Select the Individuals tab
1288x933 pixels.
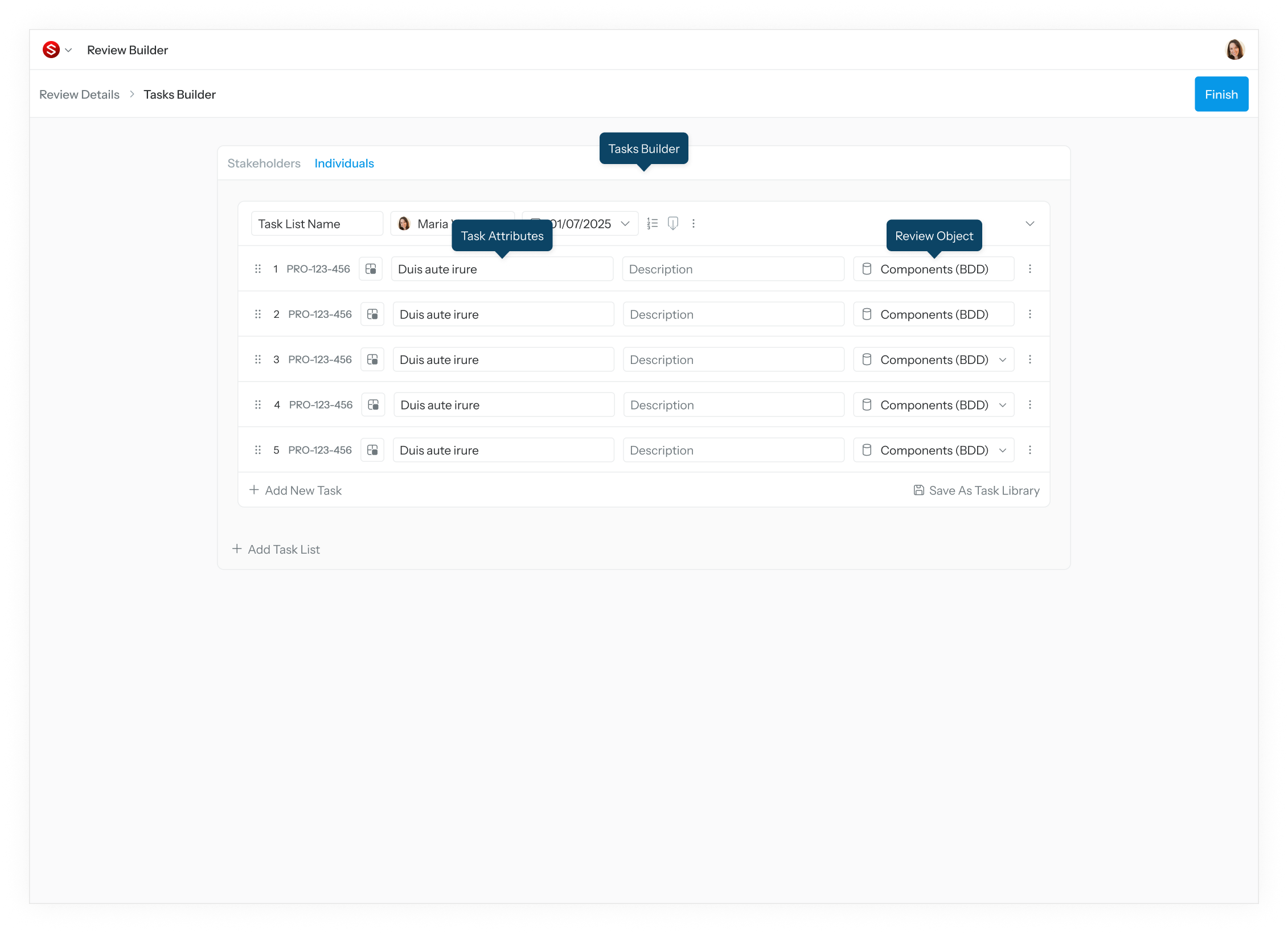(x=344, y=163)
